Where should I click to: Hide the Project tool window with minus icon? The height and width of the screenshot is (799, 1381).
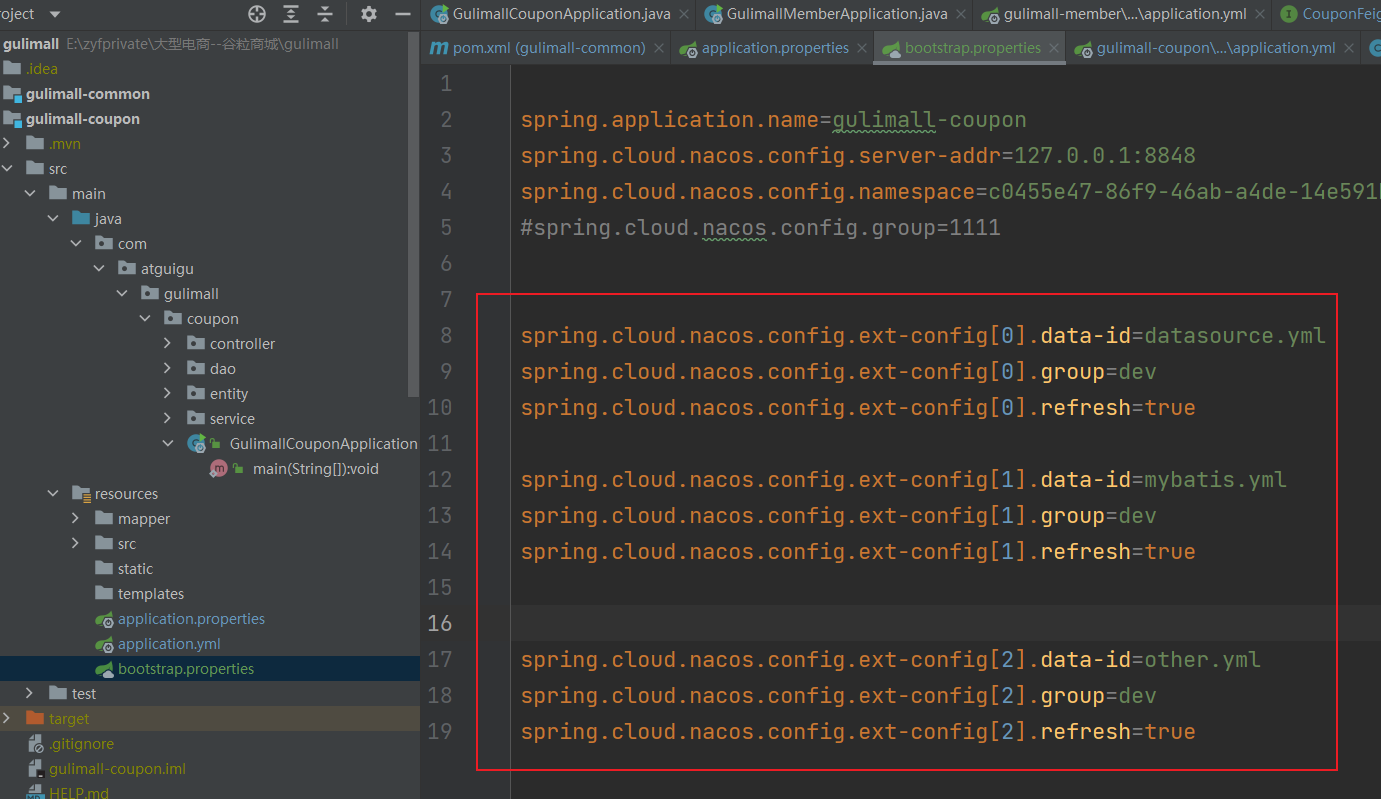pos(403,14)
